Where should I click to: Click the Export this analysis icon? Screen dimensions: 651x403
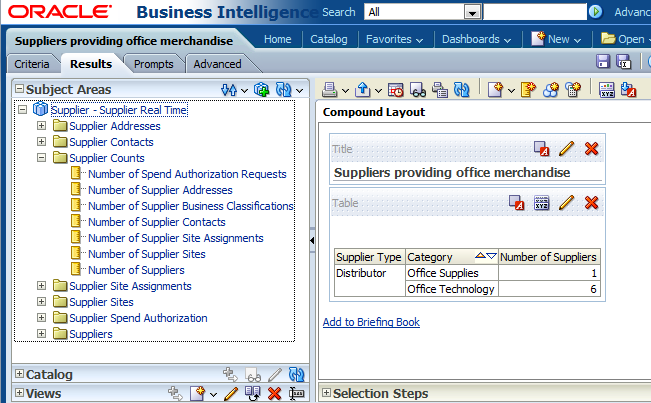(x=362, y=89)
